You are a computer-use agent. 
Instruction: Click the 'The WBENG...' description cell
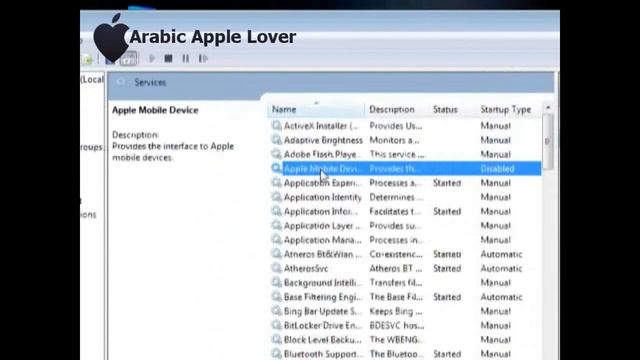point(394,340)
